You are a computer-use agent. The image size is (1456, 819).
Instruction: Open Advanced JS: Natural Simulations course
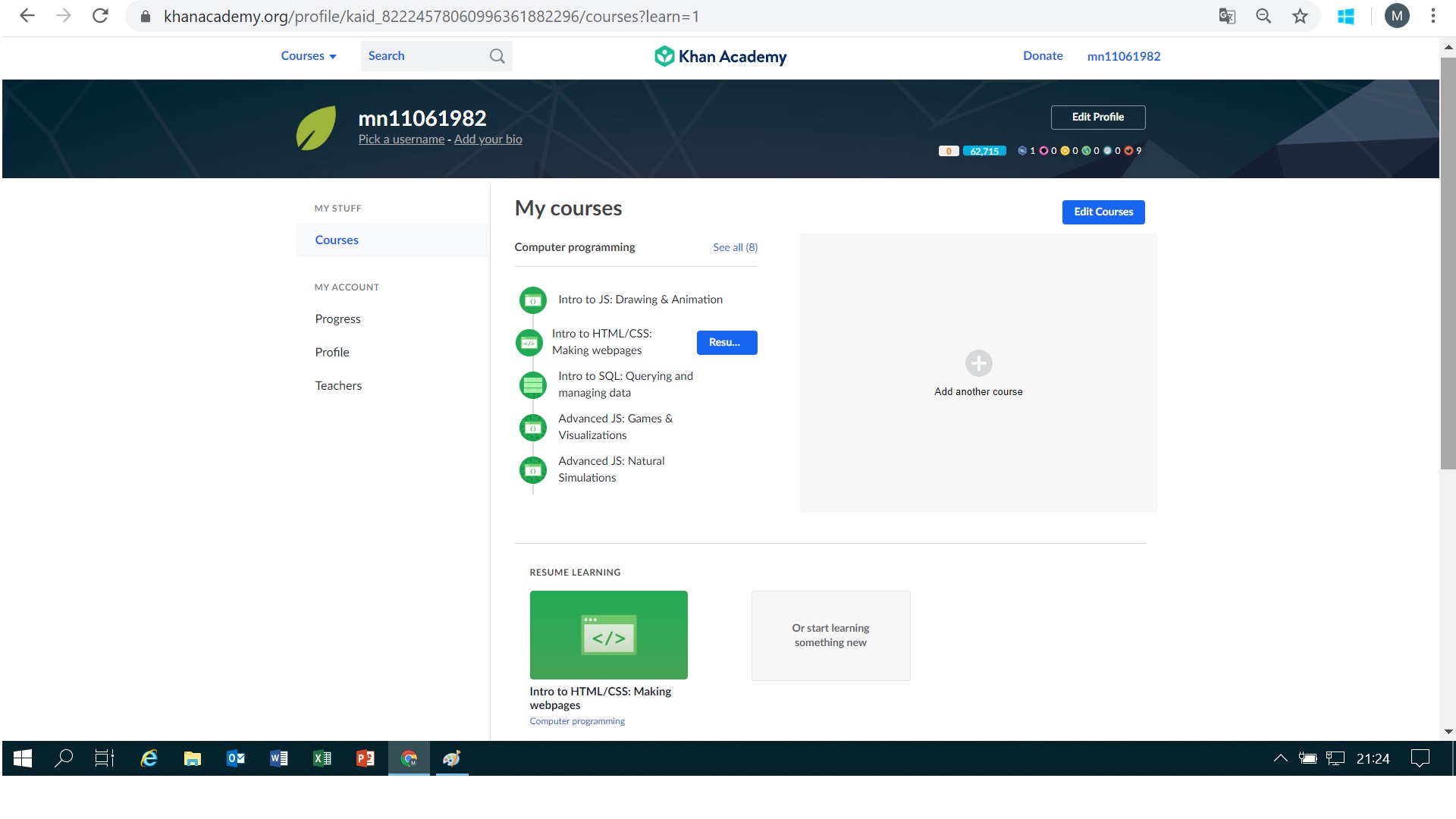pos(611,469)
